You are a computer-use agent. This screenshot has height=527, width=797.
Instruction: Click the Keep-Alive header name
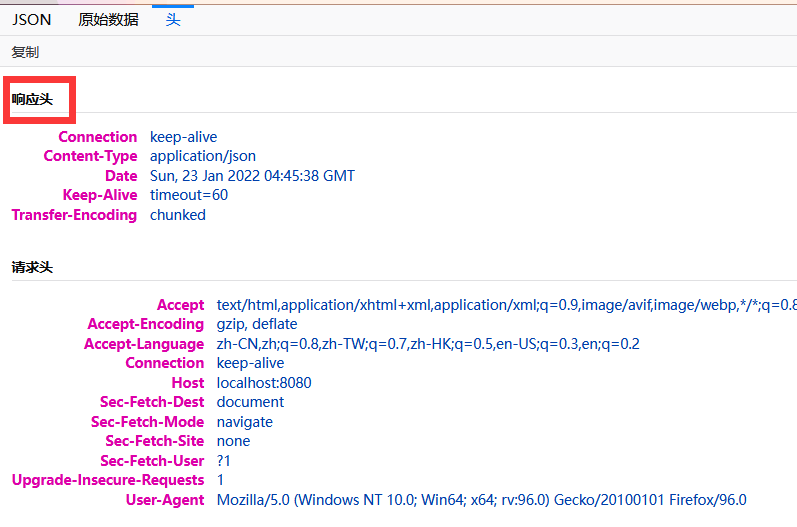99,195
